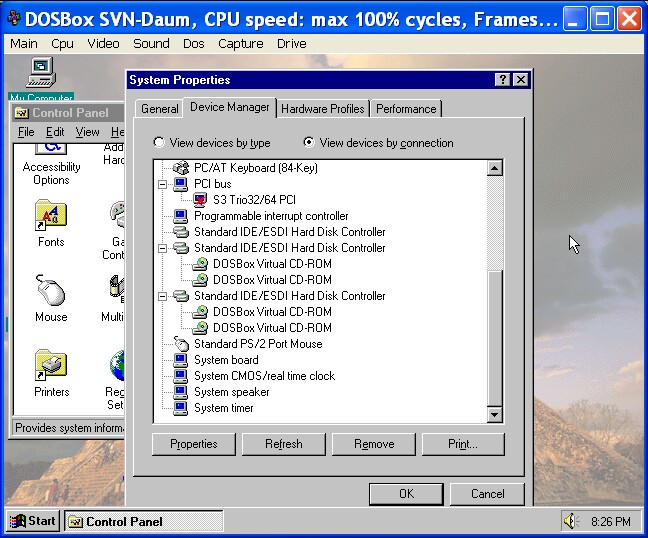Click the S3 Trio32/64 PCI device icon
The image size is (648, 538).
tap(201, 200)
